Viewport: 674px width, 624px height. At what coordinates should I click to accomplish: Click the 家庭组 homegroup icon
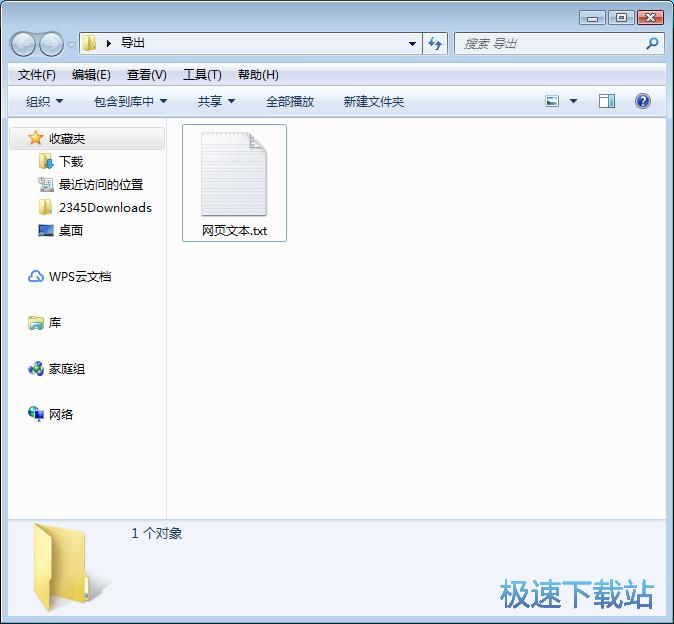36,369
